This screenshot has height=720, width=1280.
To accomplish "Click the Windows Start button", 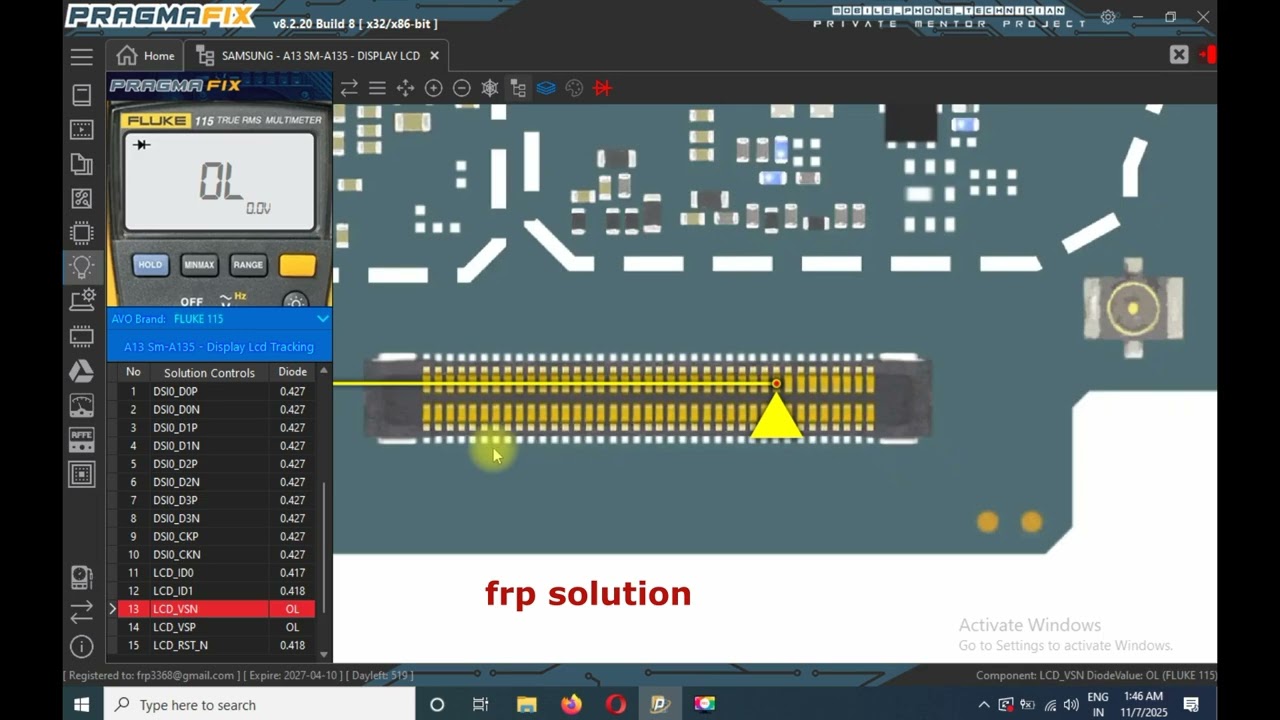I will (82, 705).
